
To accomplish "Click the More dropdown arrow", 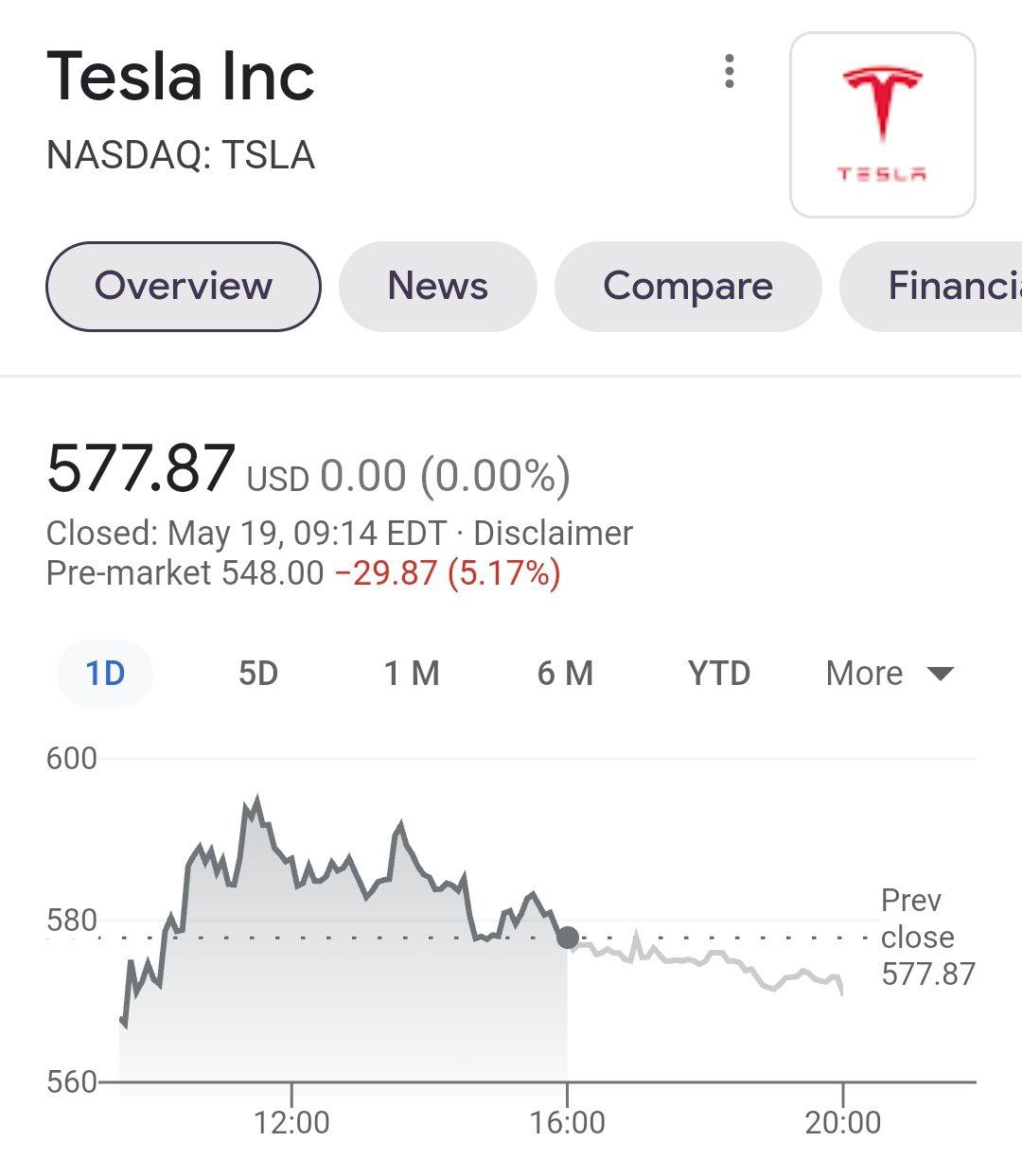I will [x=940, y=675].
